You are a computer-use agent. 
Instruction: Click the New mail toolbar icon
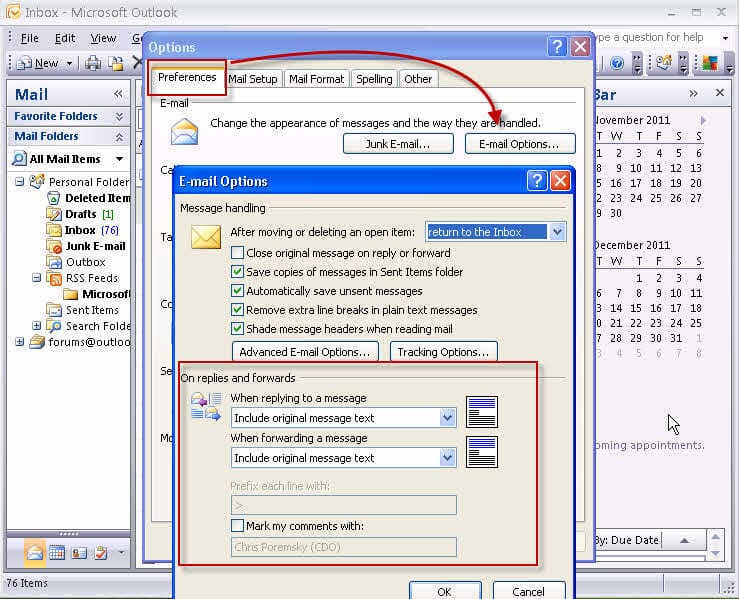25,63
